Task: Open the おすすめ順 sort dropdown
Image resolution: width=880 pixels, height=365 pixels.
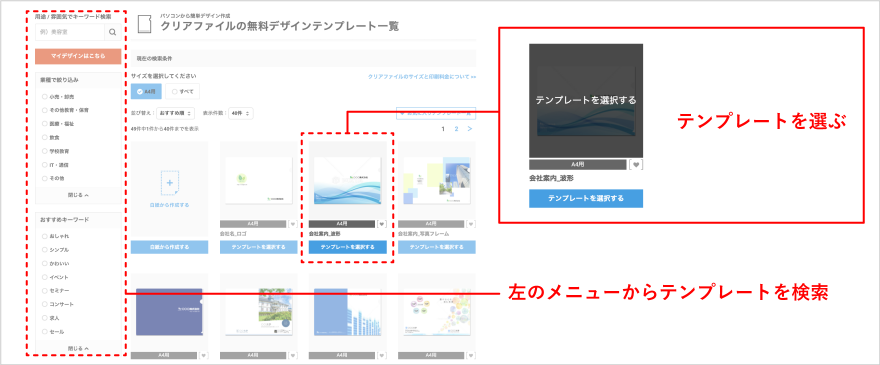Action: click(176, 113)
